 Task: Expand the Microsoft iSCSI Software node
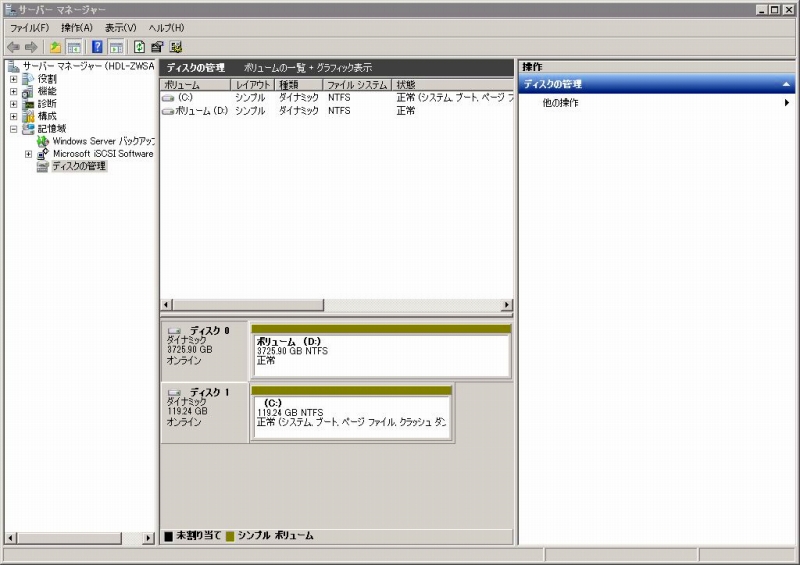tap(28, 154)
